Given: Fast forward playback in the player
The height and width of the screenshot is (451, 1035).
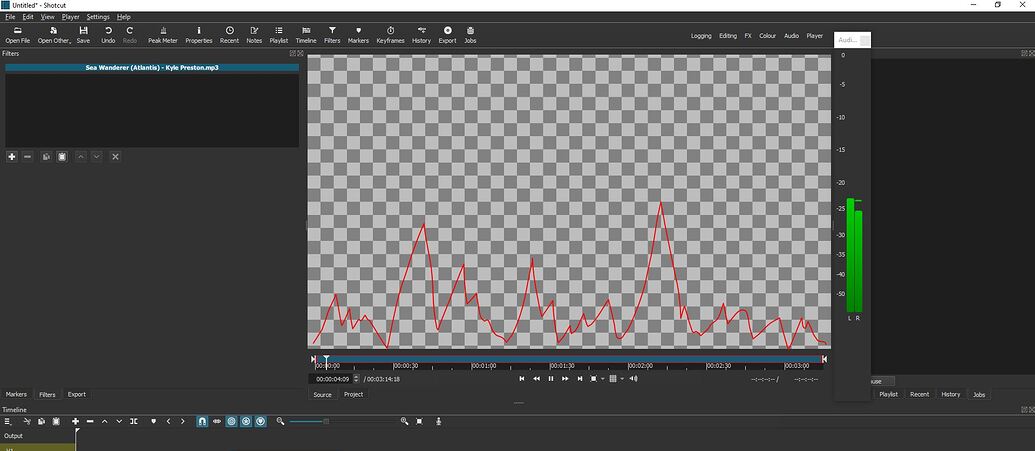Looking at the screenshot, I should pyautogui.click(x=565, y=378).
